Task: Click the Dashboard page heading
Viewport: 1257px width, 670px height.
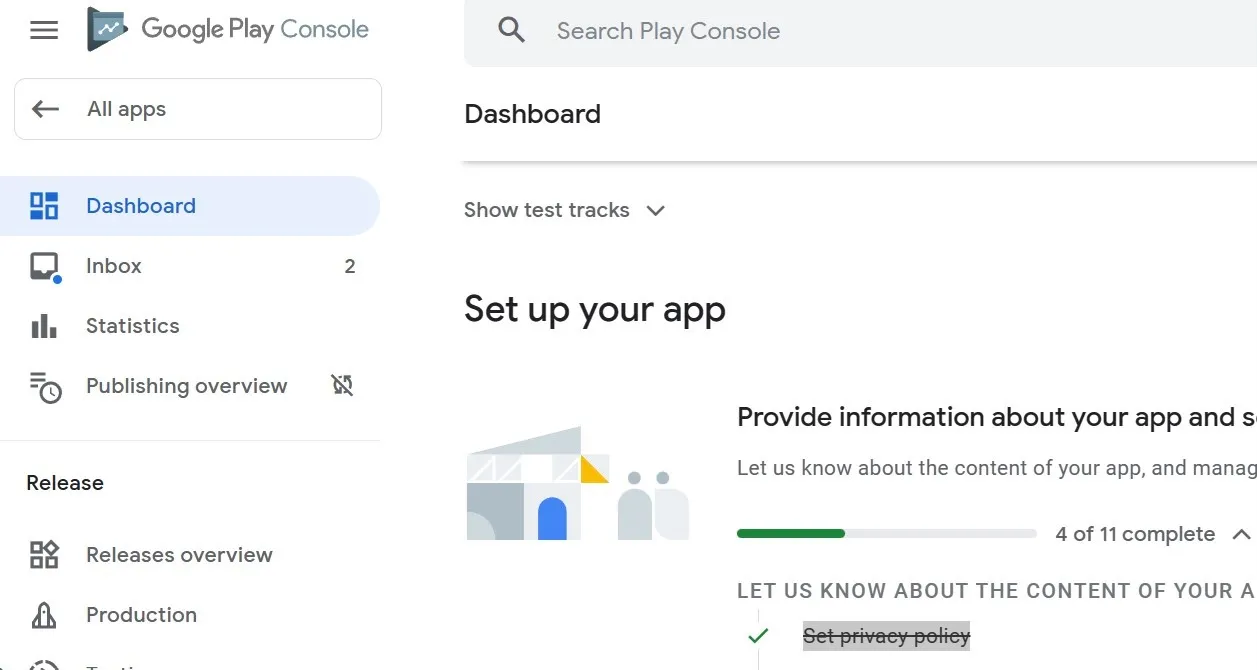Action: point(533,114)
